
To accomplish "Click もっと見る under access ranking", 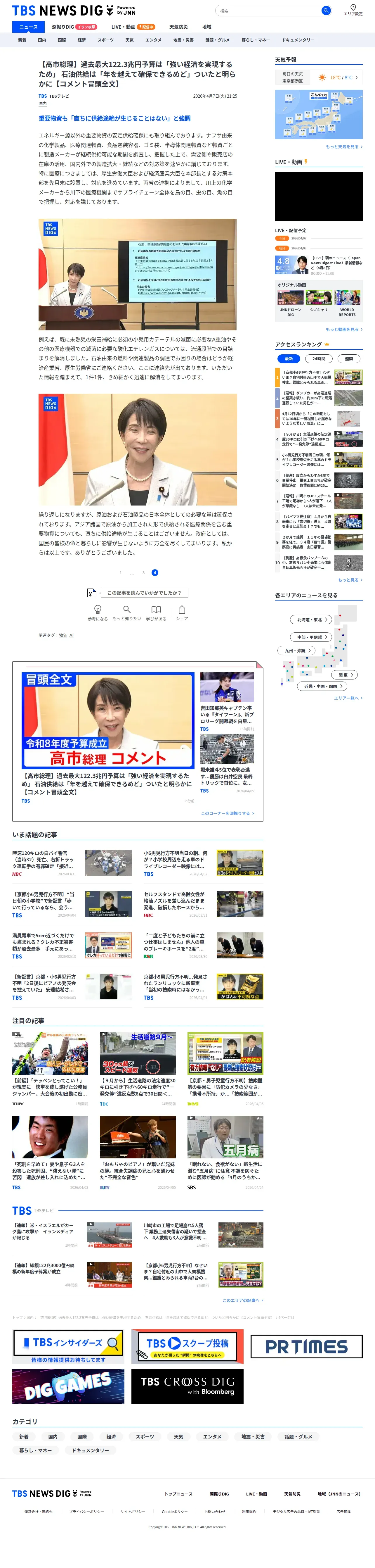I will click(x=350, y=580).
